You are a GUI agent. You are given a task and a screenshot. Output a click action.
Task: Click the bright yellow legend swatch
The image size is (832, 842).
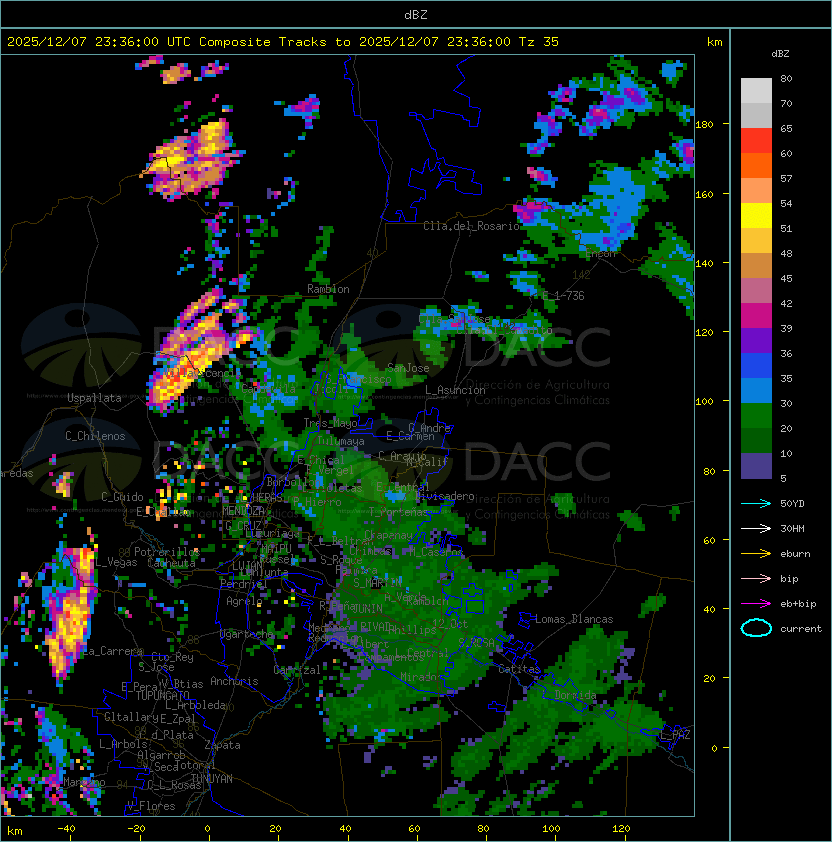click(x=756, y=216)
